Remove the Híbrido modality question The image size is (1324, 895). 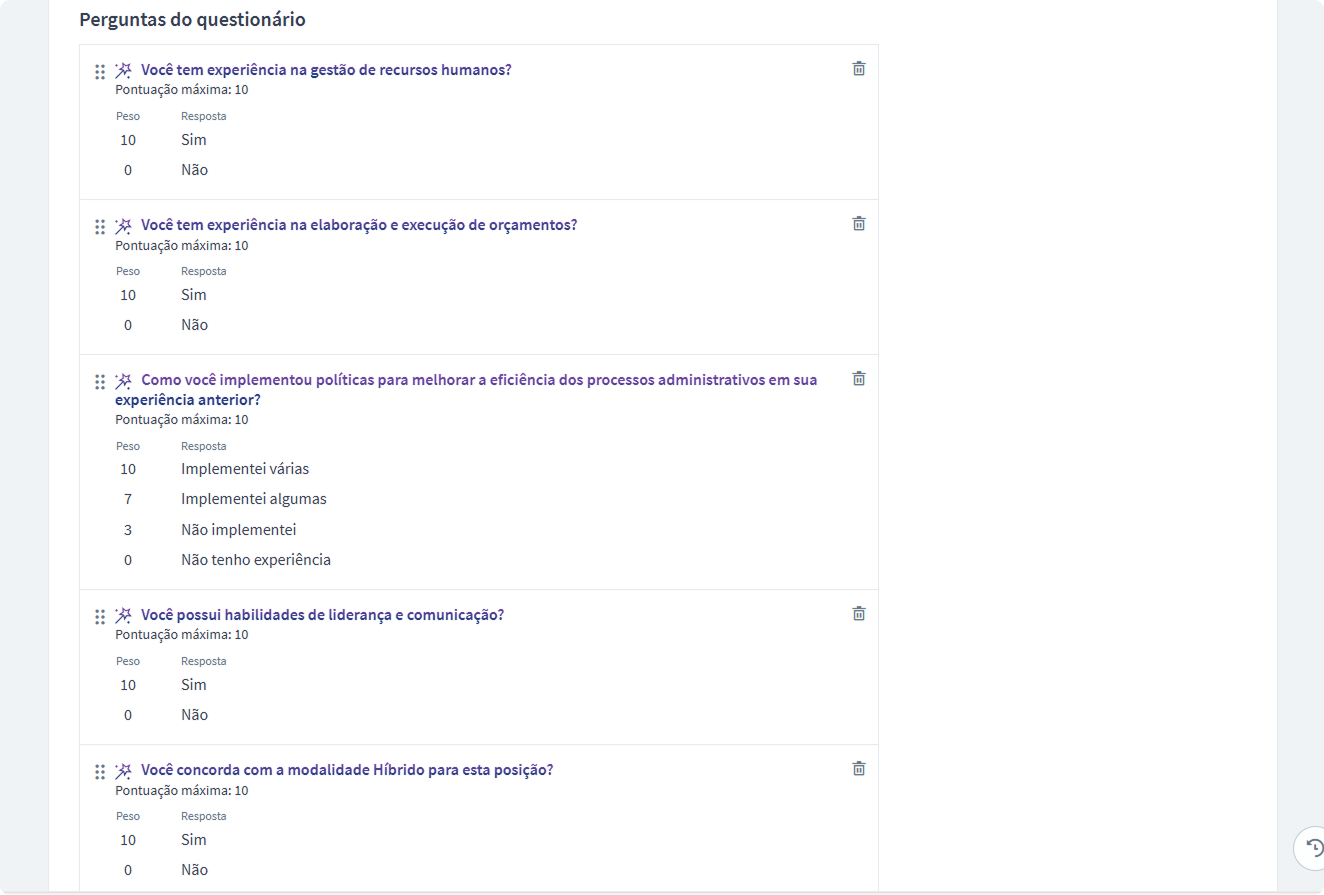point(858,769)
